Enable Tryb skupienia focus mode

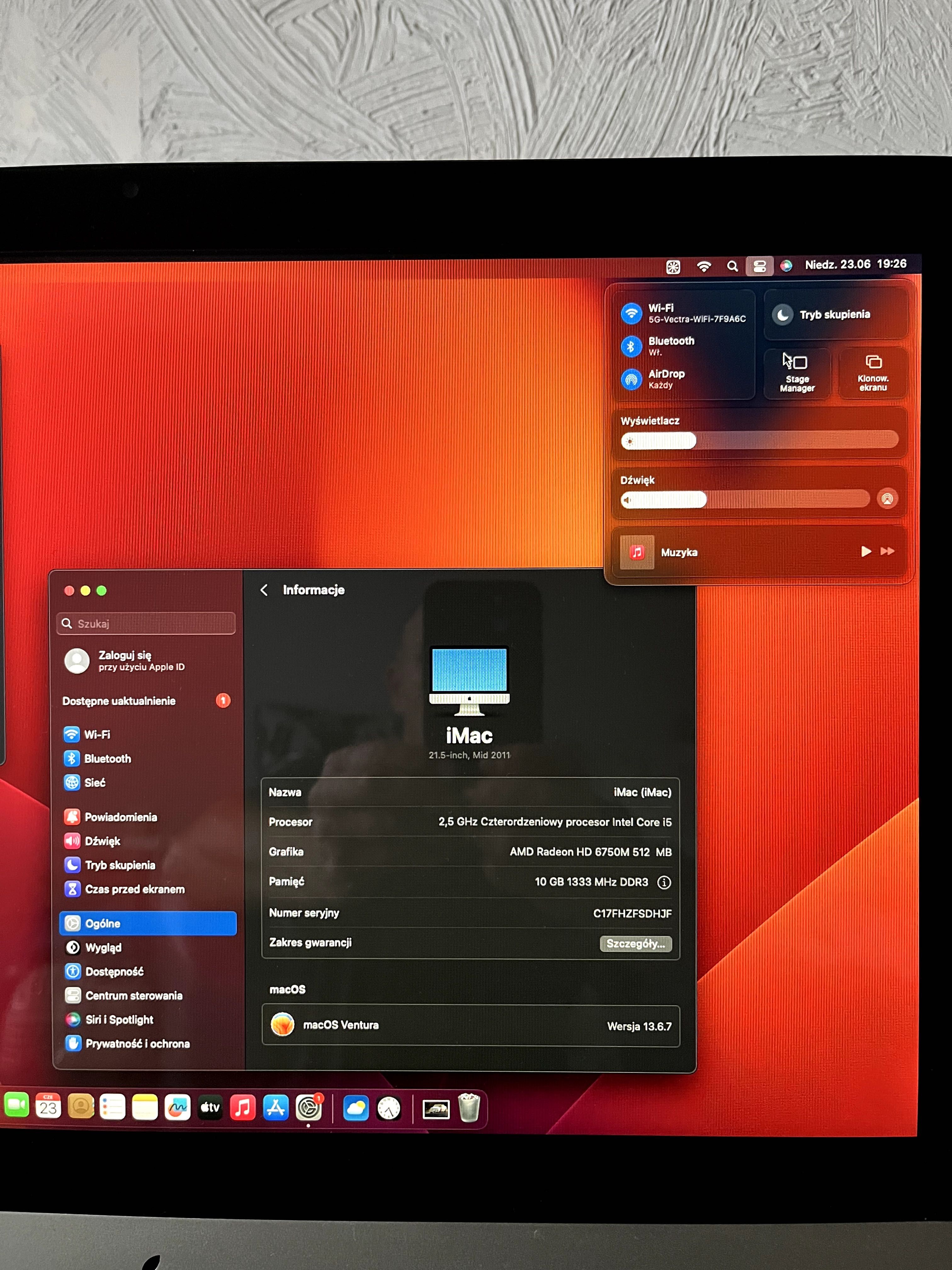(x=836, y=314)
